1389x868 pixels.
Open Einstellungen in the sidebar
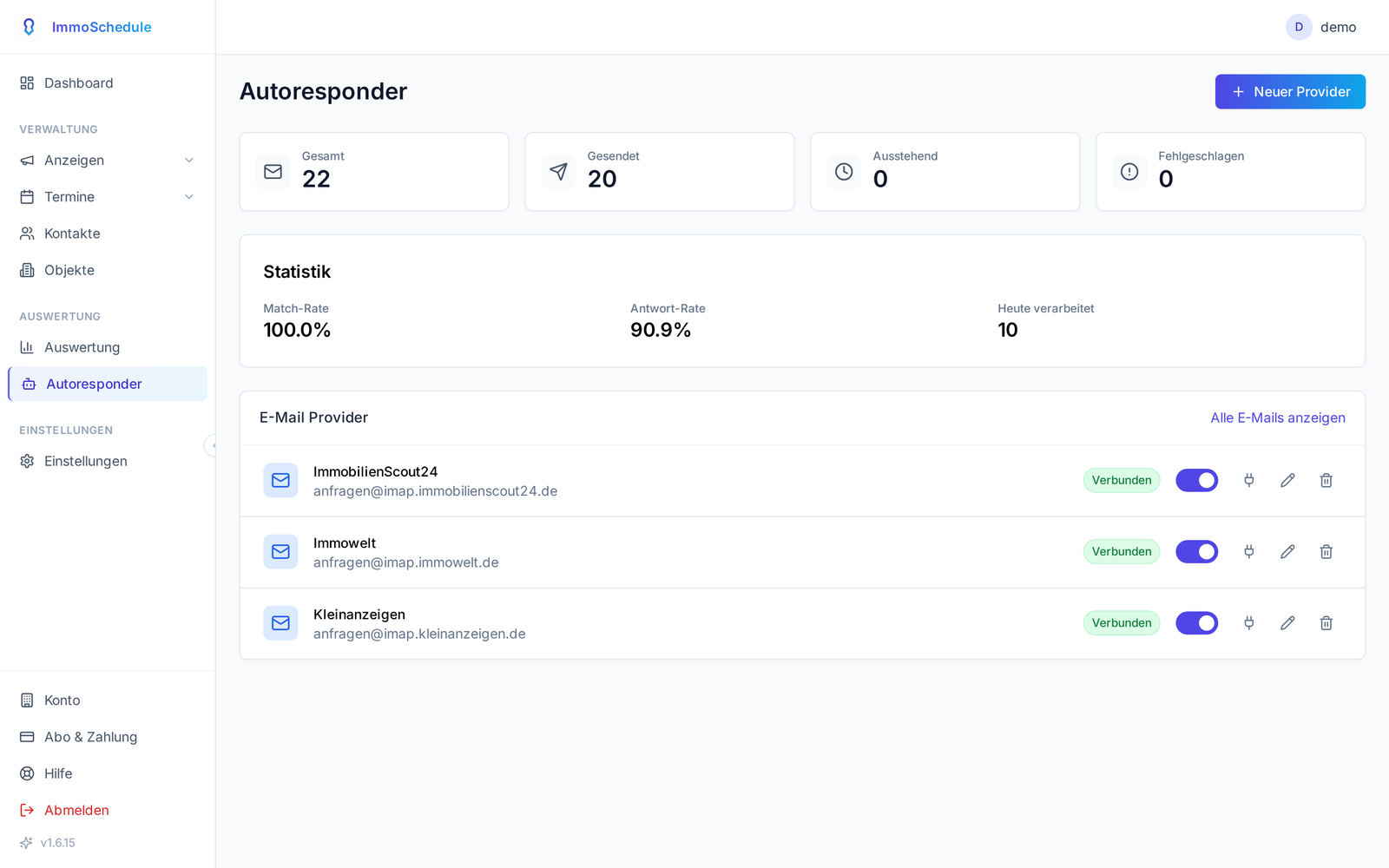tap(108, 461)
